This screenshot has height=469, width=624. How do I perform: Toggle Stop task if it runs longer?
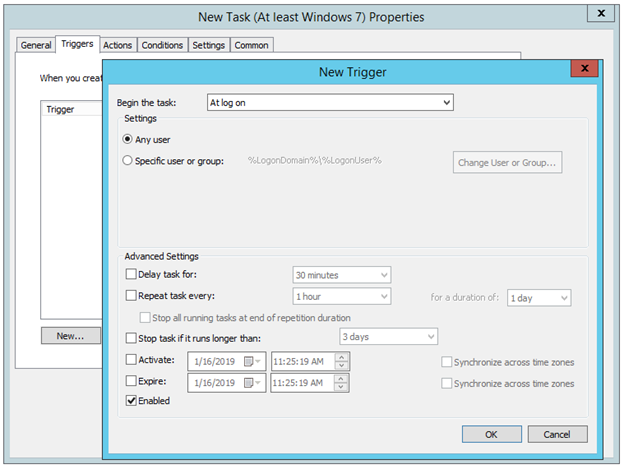(130, 339)
